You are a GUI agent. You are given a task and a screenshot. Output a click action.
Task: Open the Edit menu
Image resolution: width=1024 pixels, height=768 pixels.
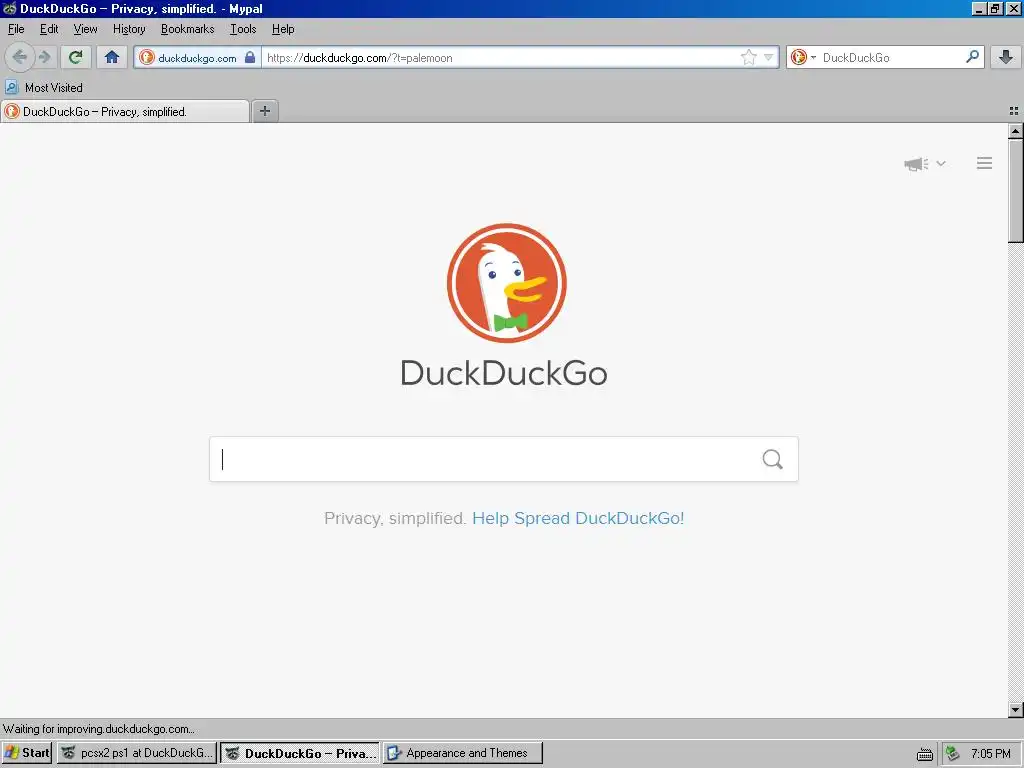tap(49, 29)
